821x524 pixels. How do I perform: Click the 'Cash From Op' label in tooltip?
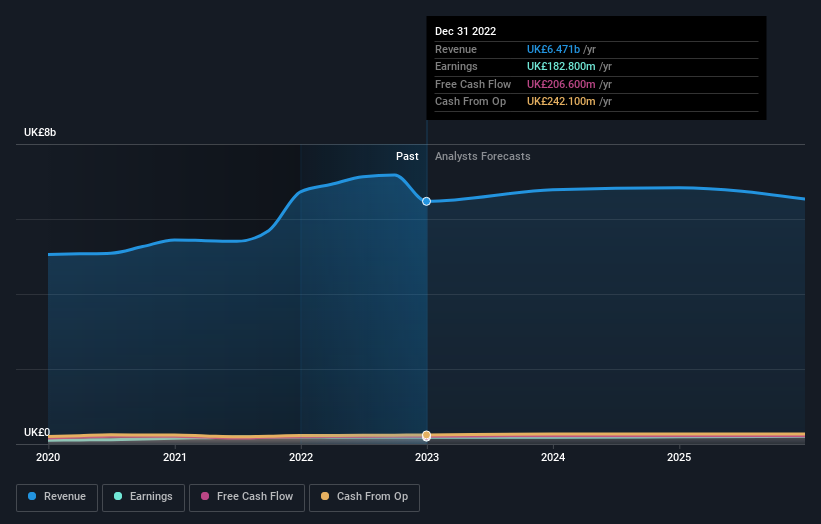tap(471, 102)
